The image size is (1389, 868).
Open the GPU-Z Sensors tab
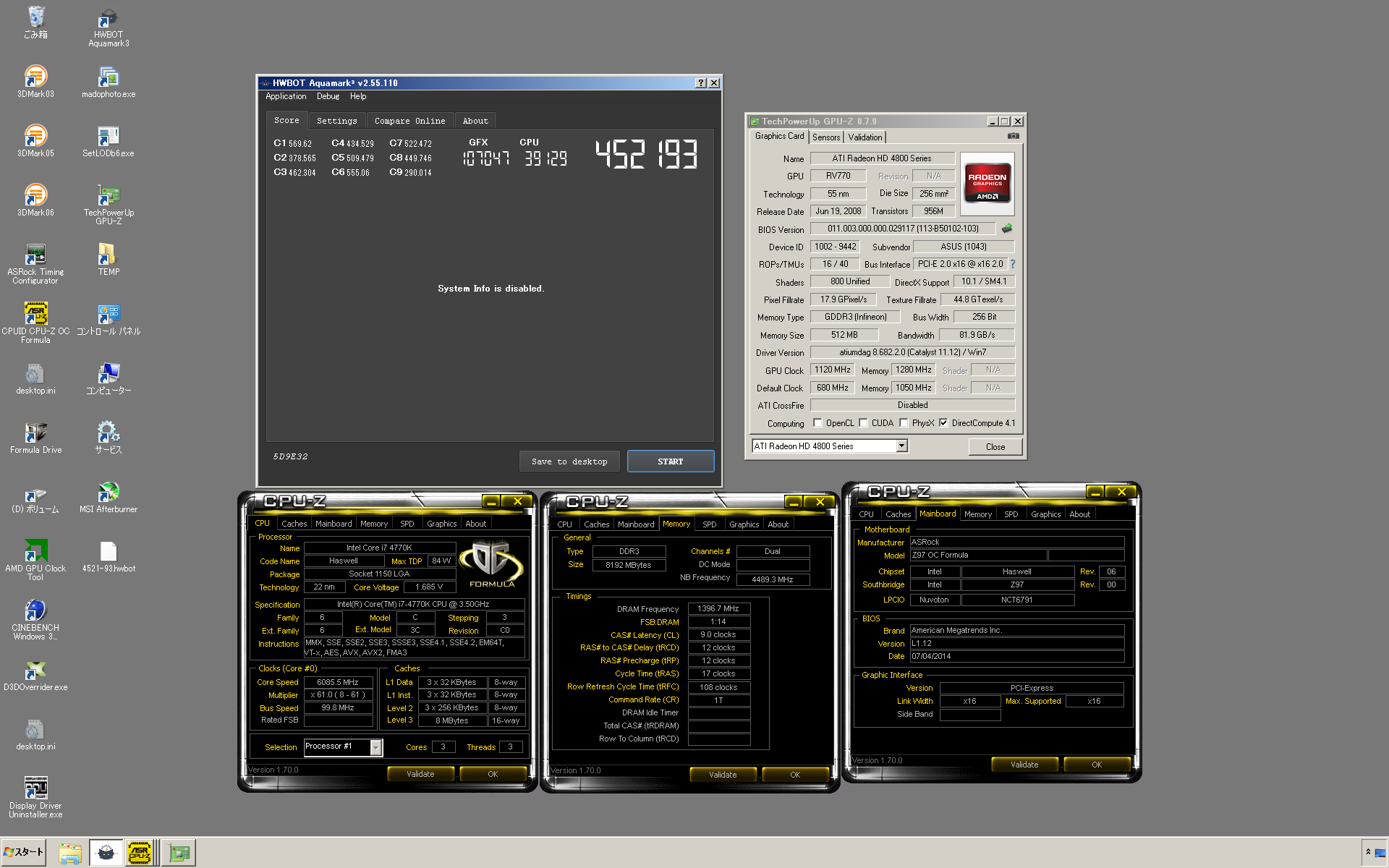click(x=826, y=137)
